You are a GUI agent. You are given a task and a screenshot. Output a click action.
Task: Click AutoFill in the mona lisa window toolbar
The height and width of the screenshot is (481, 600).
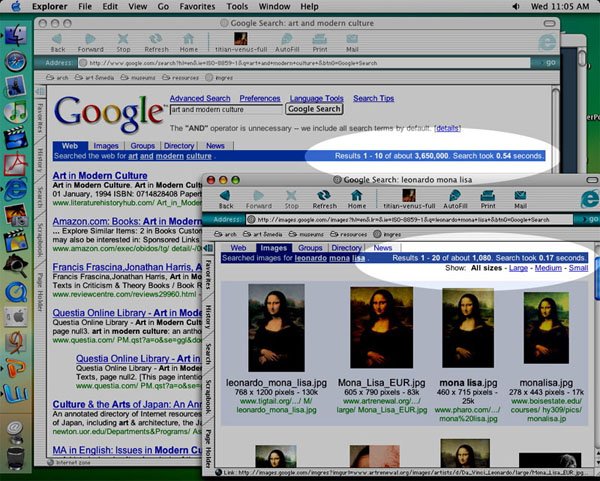[x=455, y=199]
